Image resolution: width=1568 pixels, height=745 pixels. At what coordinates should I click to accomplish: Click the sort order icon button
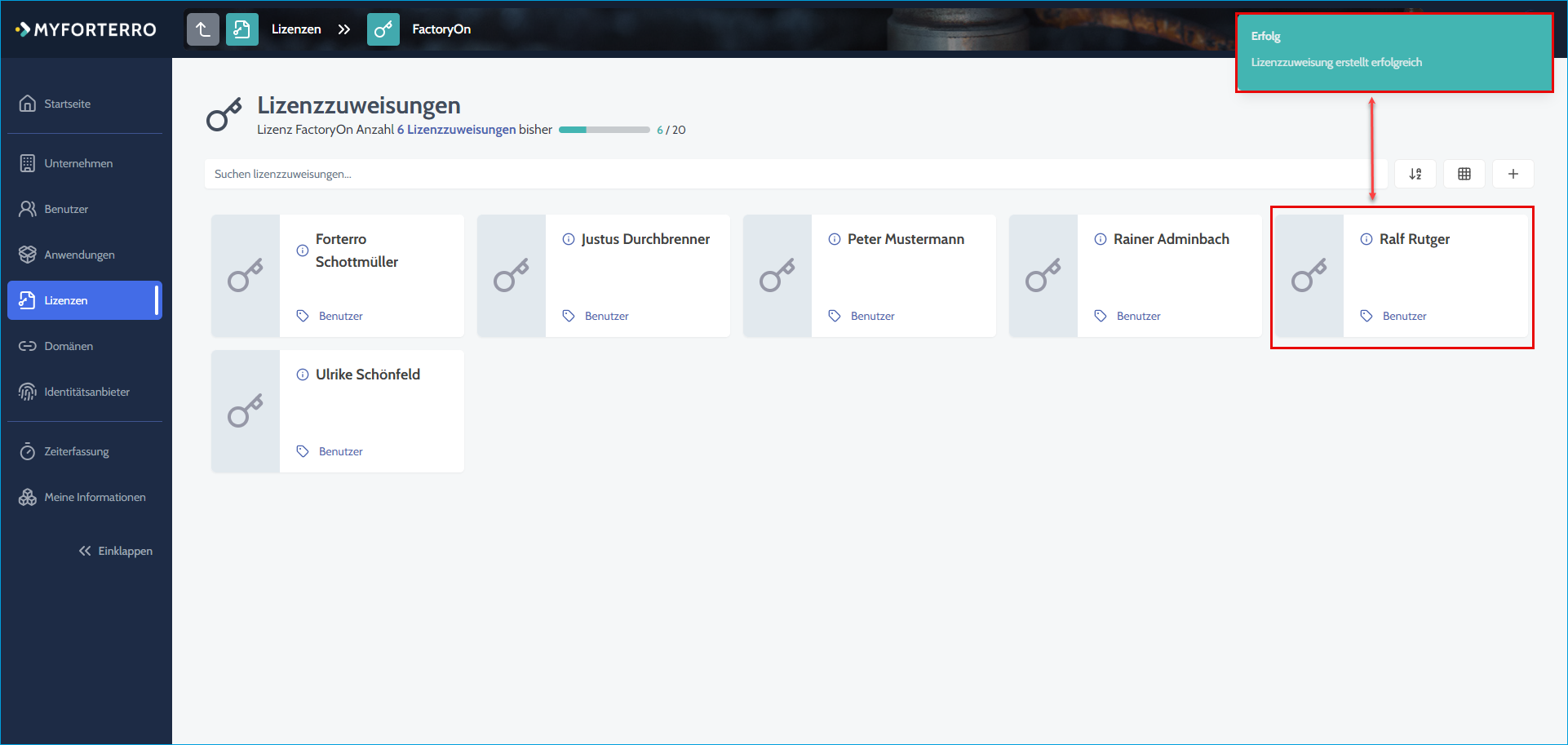point(1415,174)
